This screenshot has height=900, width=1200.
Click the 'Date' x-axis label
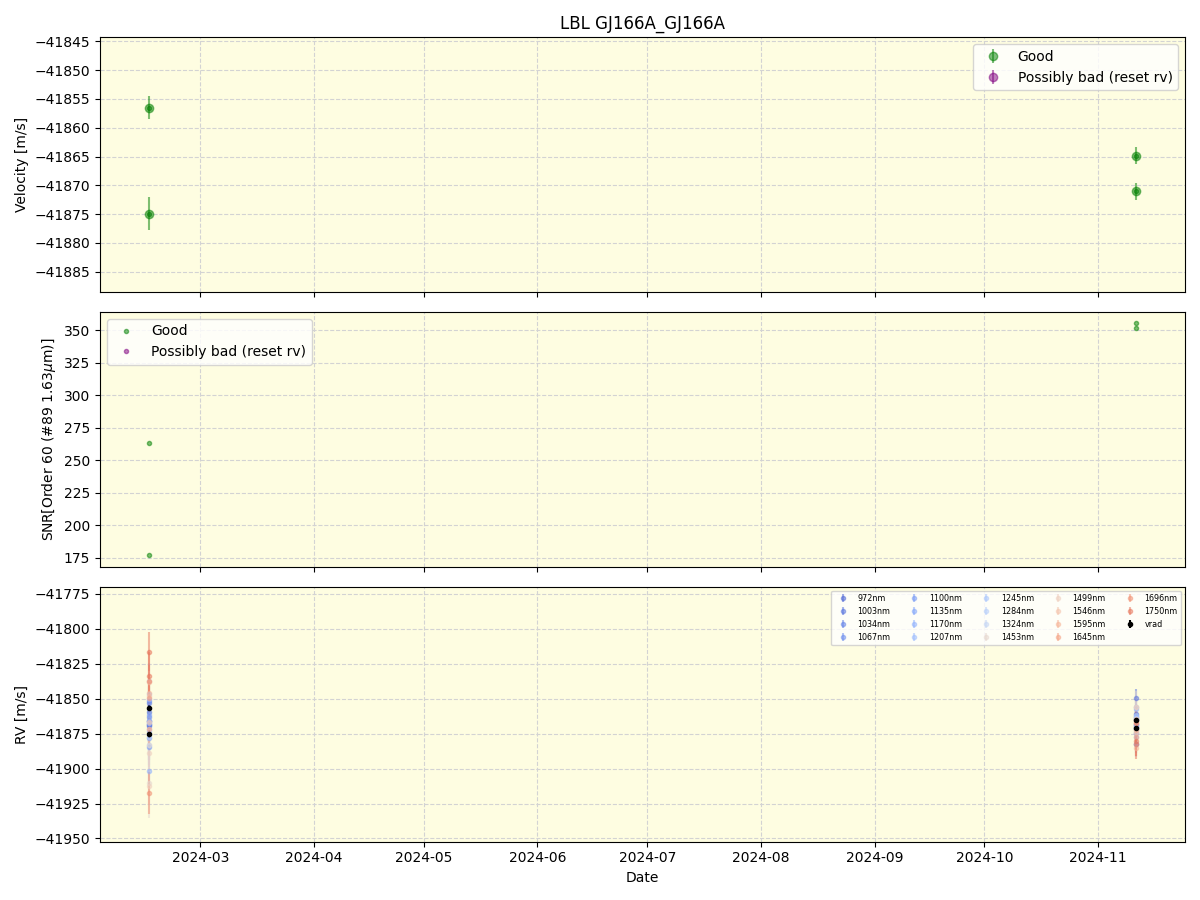(642, 877)
